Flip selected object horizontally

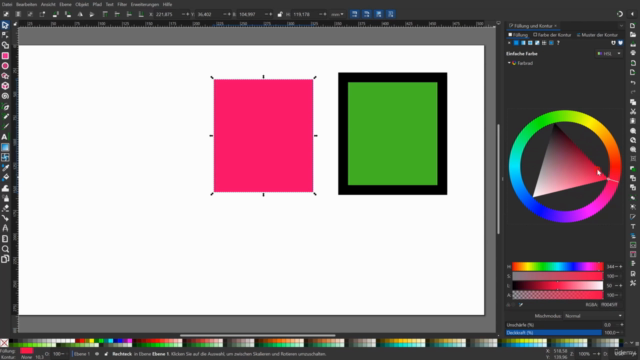click(80, 14)
